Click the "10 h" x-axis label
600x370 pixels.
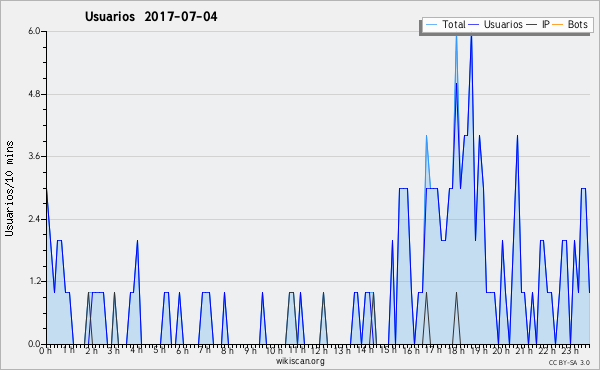coord(274,350)
